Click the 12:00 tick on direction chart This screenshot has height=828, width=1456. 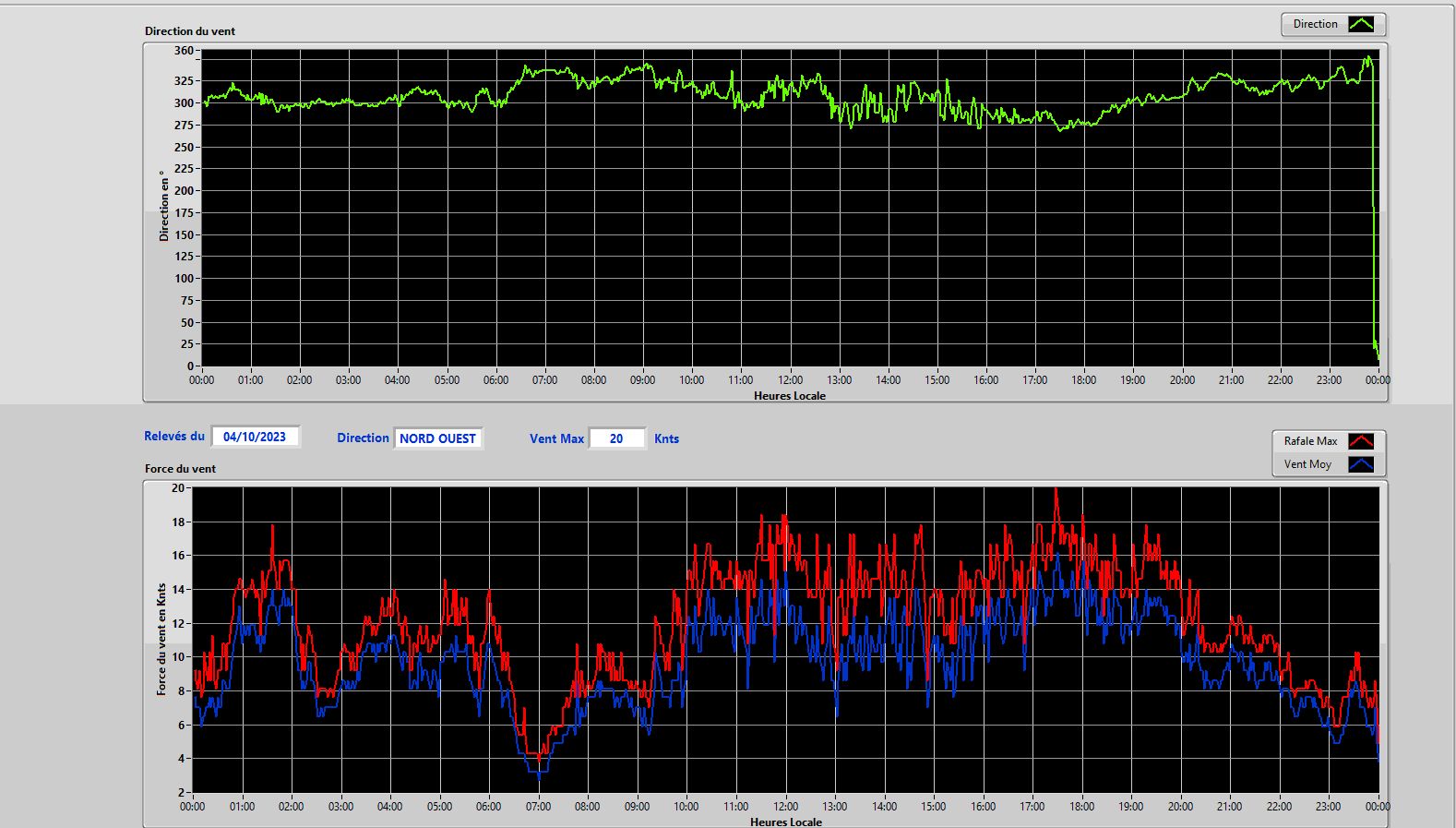point(790,379)
